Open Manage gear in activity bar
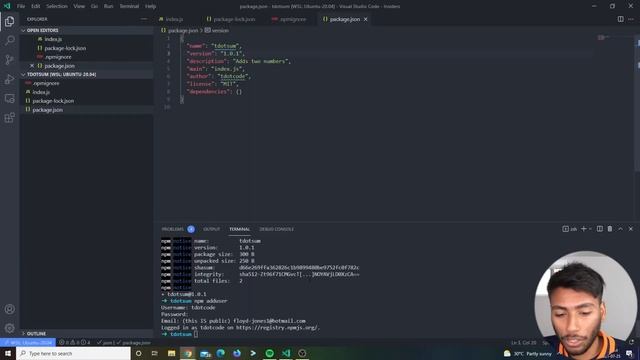Viewport: 640px width, 360px height. tap(9, 328)
